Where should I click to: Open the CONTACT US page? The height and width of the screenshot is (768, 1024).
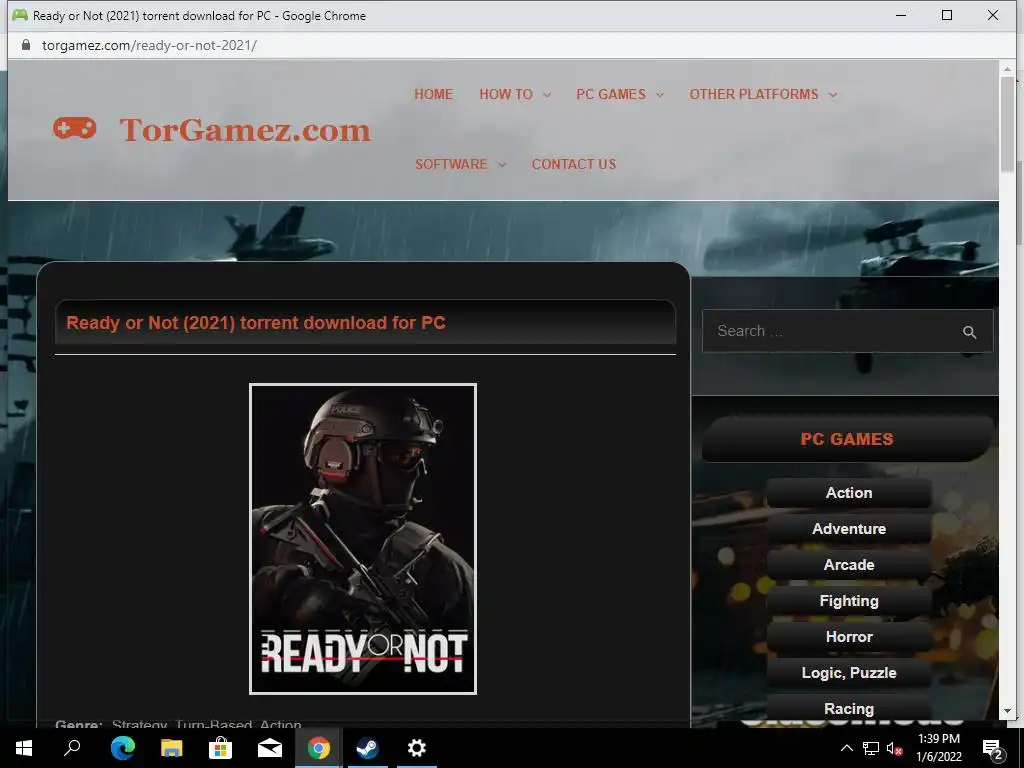(573, 164)
